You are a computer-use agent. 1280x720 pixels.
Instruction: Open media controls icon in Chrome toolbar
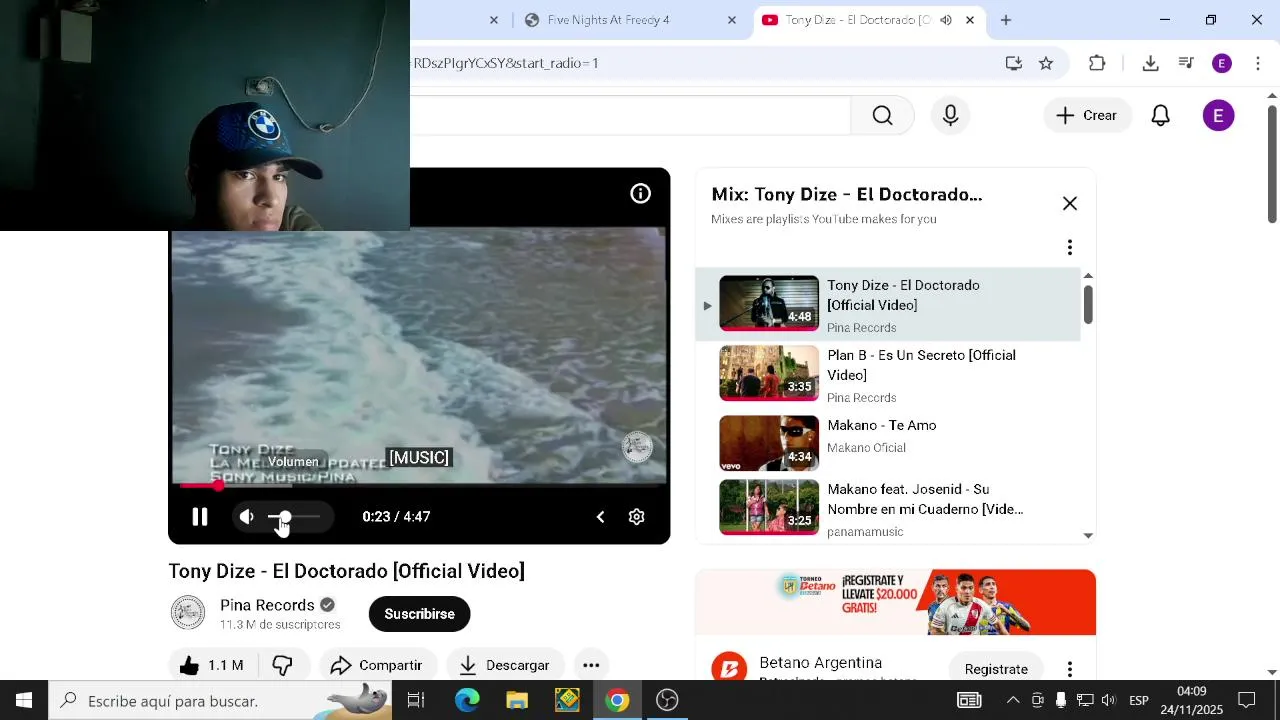tap(1186, 63)
